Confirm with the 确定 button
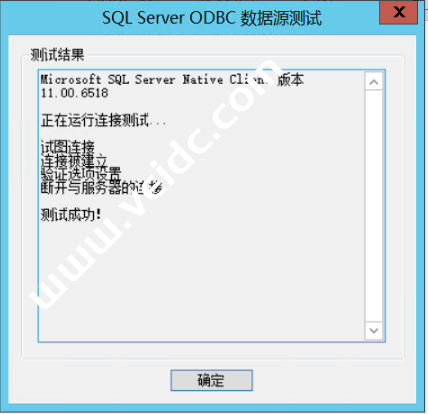The height and width of the screenshot is (414, 428). click(212, 380)
